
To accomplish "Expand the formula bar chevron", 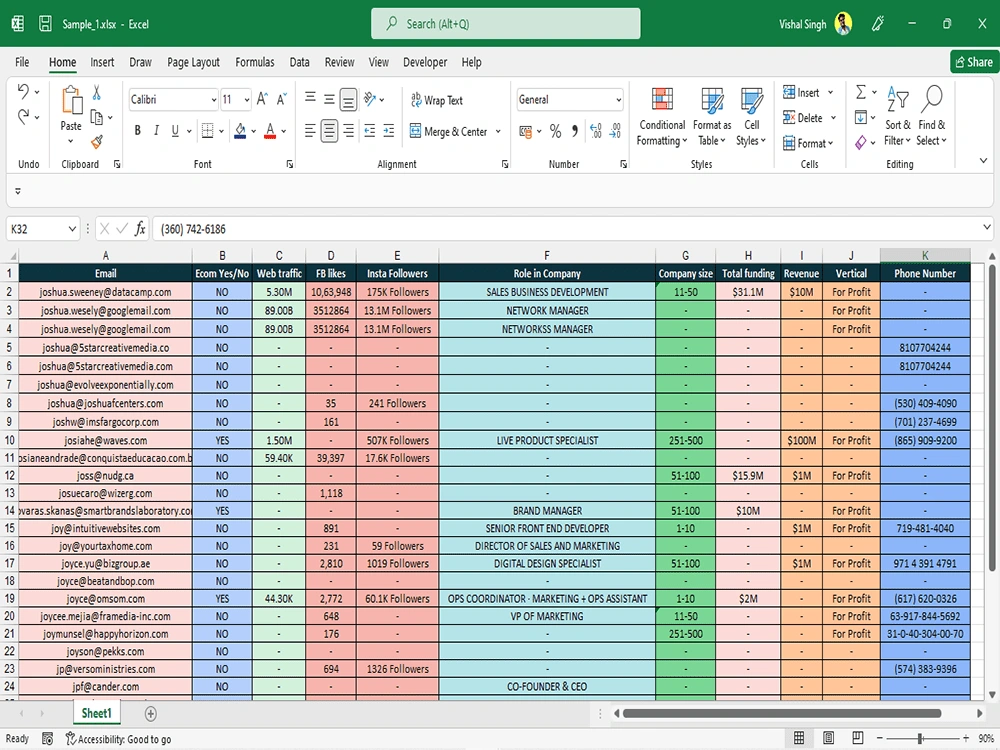I will tap(987, 227).
